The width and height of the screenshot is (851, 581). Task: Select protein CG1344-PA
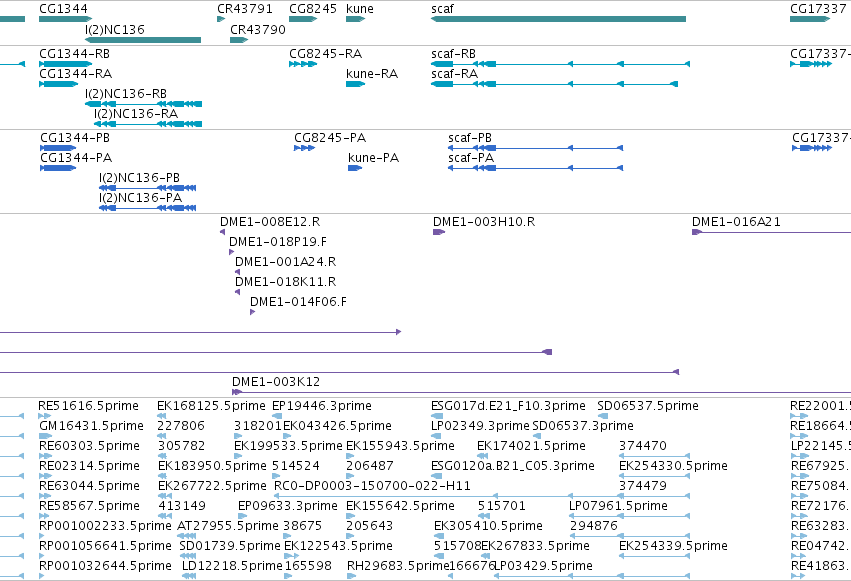pos(58,168)
